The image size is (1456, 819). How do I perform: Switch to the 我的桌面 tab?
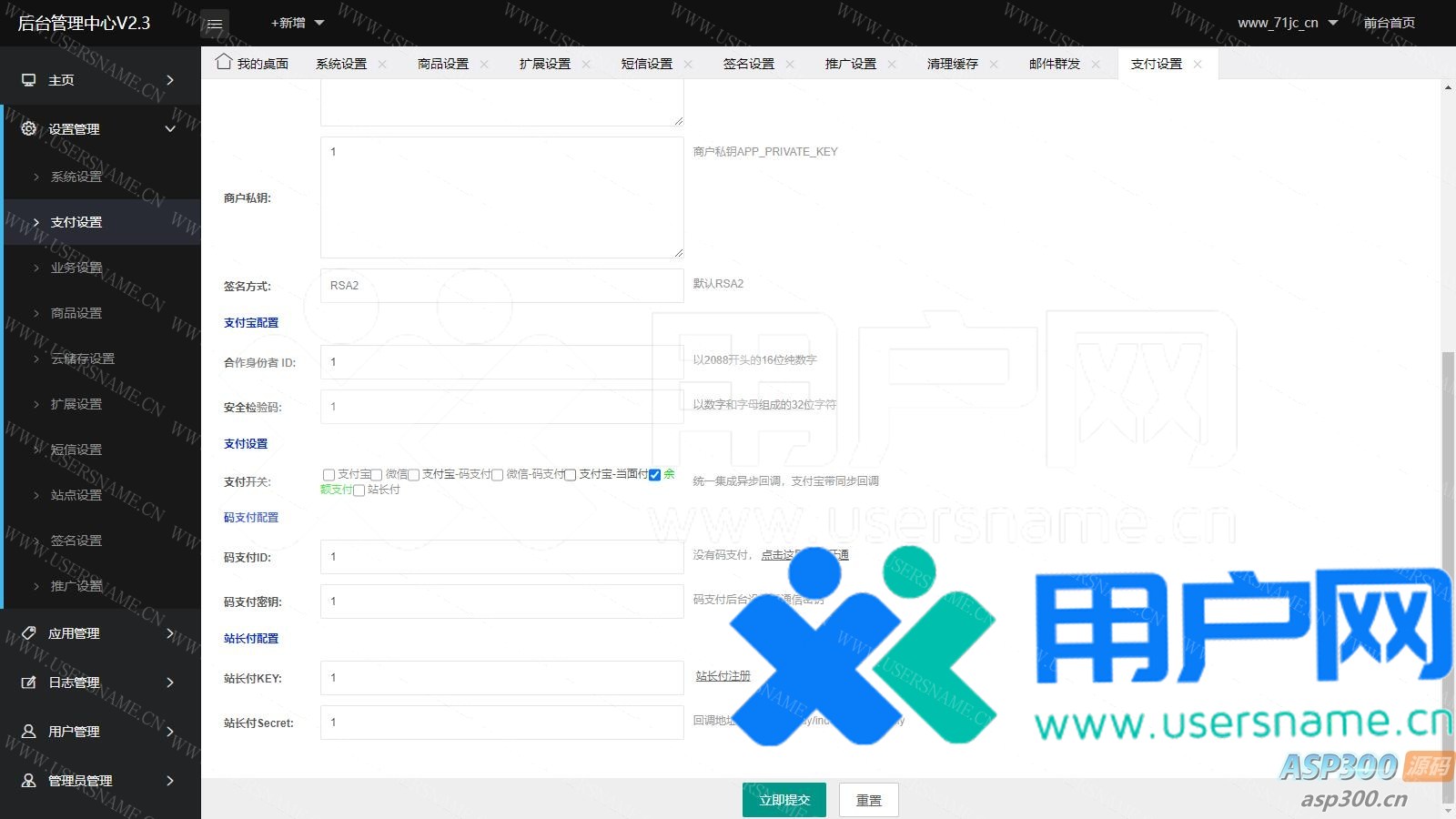click(253, 64)
